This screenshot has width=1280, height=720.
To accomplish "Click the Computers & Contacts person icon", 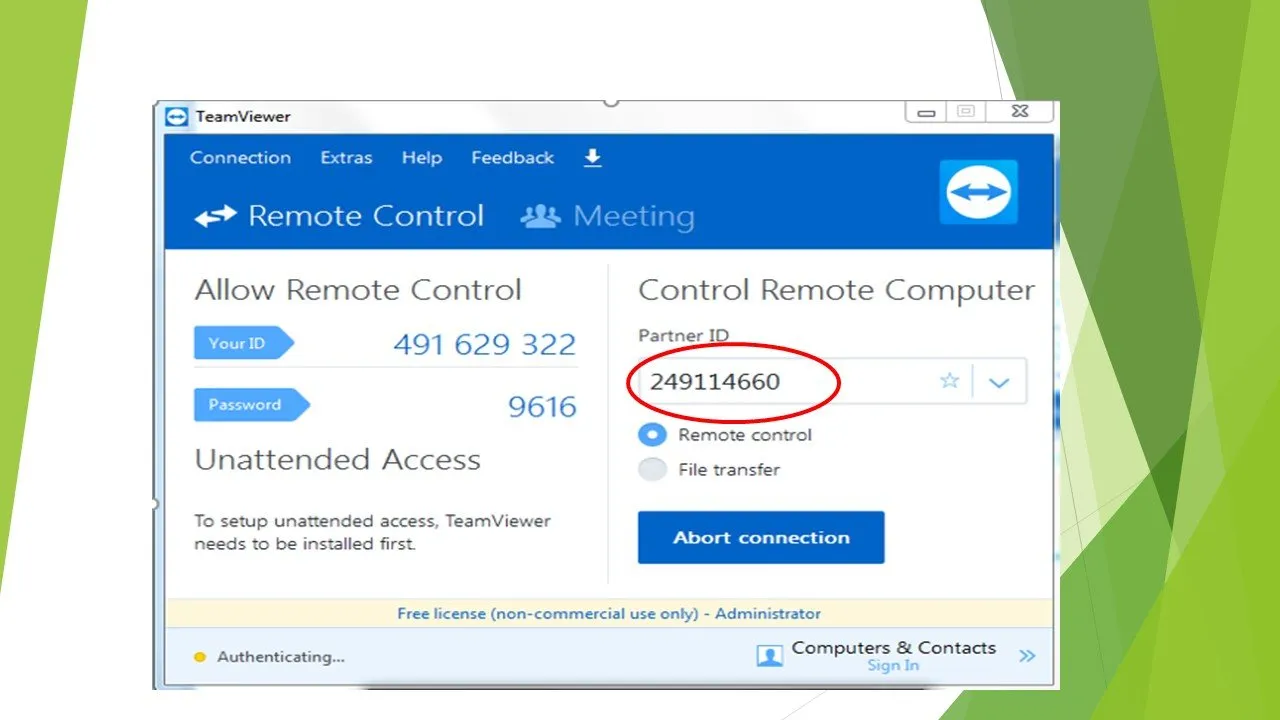I will pos(770,656).
